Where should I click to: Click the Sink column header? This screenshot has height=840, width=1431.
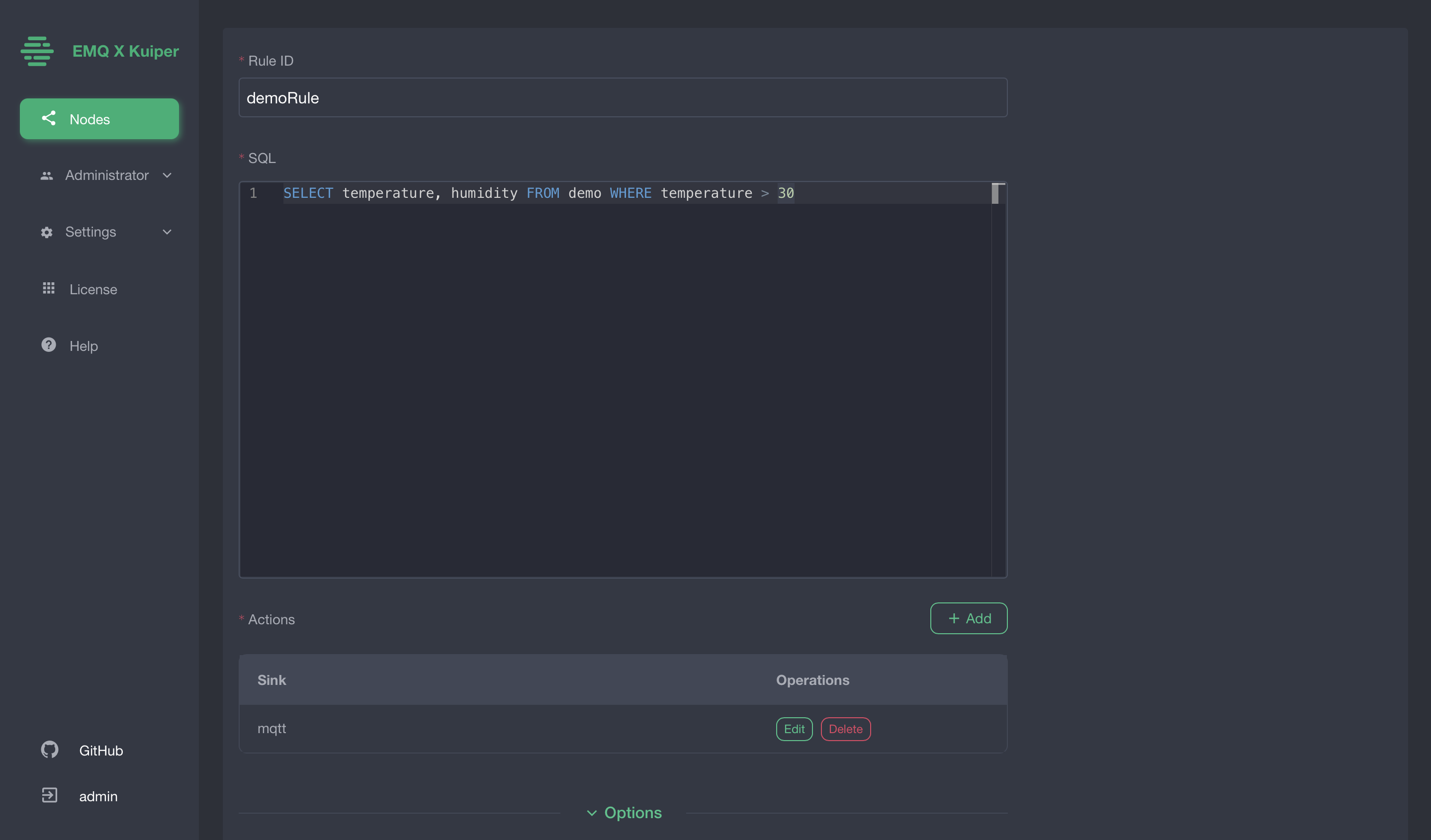[x=272, y=680]
